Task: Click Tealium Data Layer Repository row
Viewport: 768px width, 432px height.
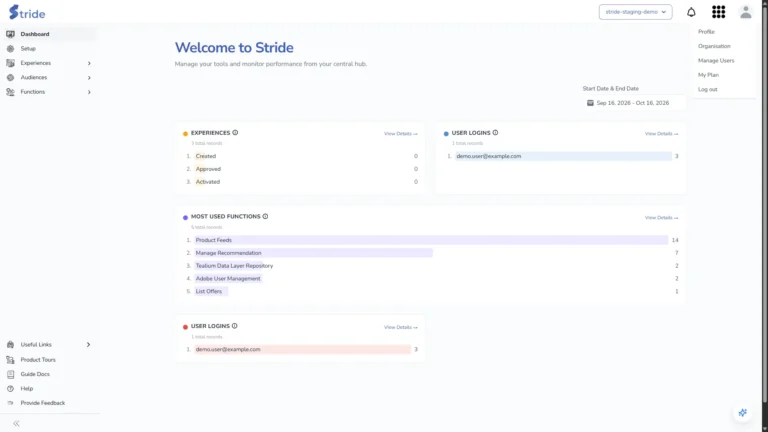Action: 431,265
